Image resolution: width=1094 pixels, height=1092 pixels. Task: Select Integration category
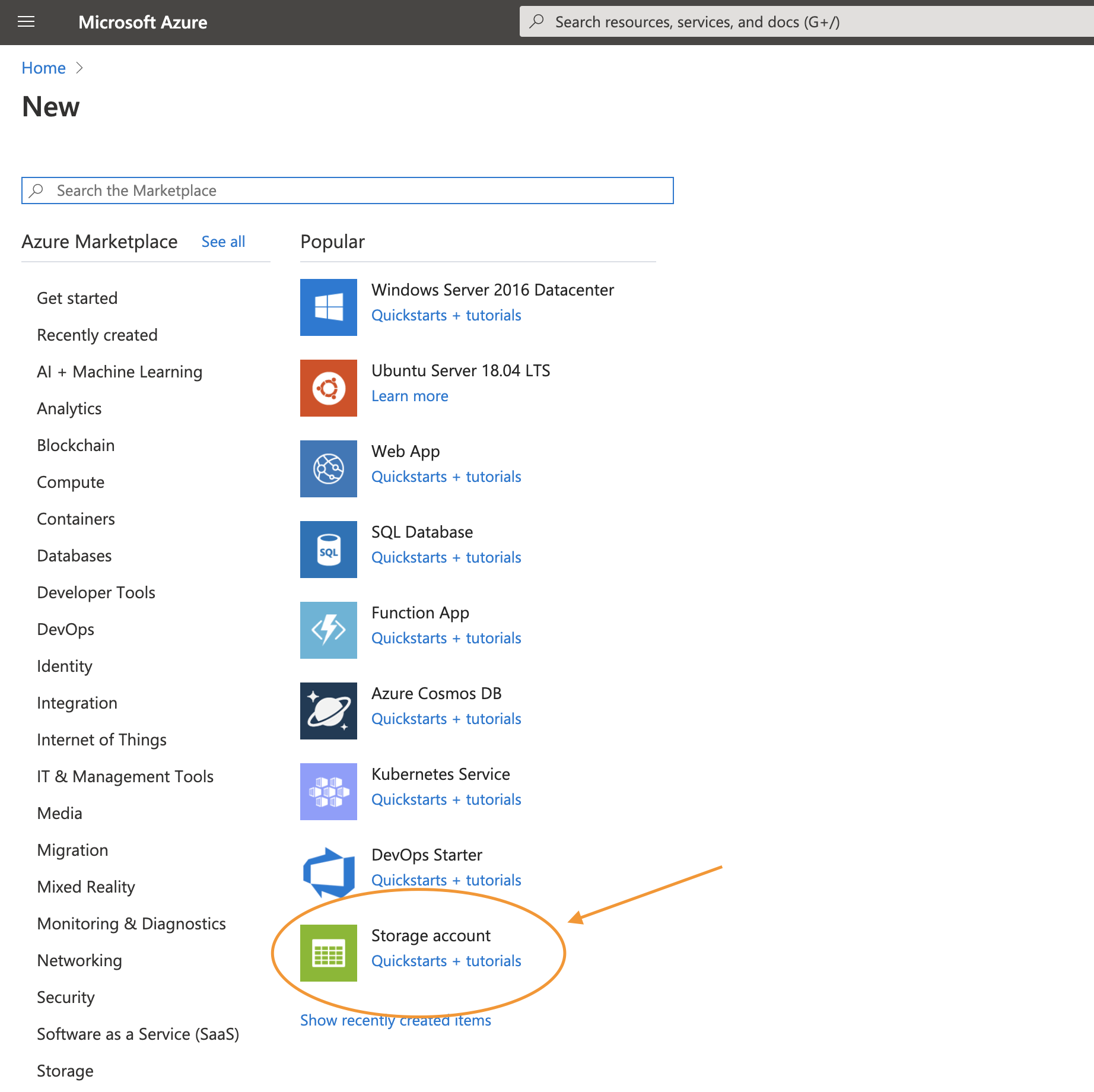pyautogui.click(x=77, y=703)
